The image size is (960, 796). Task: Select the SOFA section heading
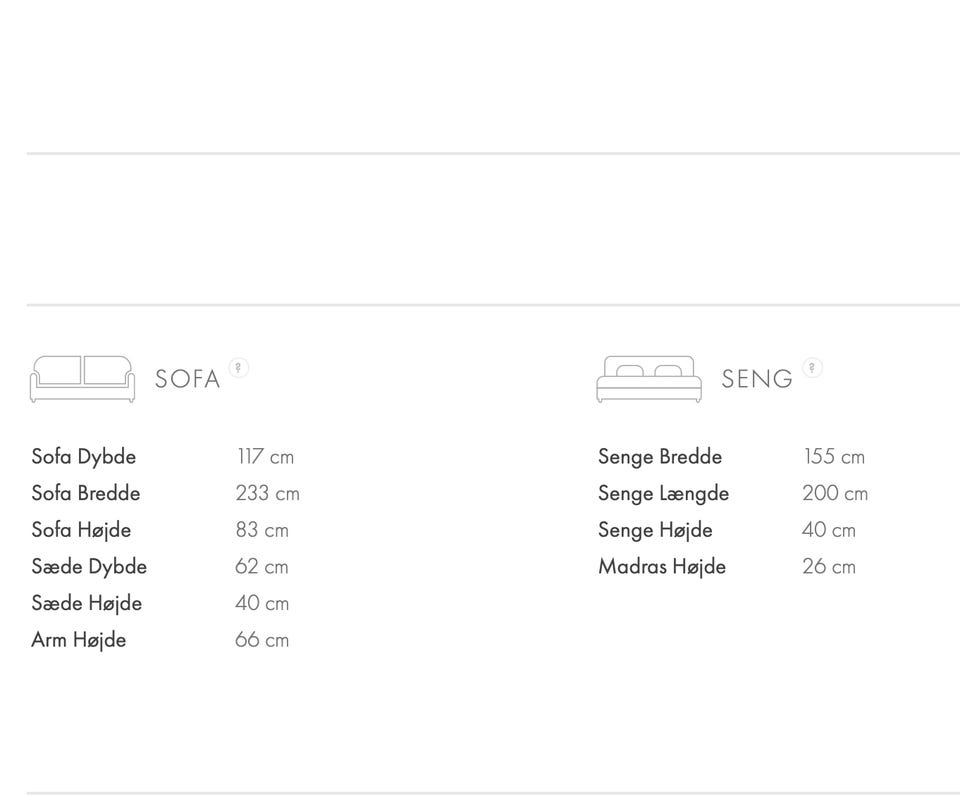187,379
